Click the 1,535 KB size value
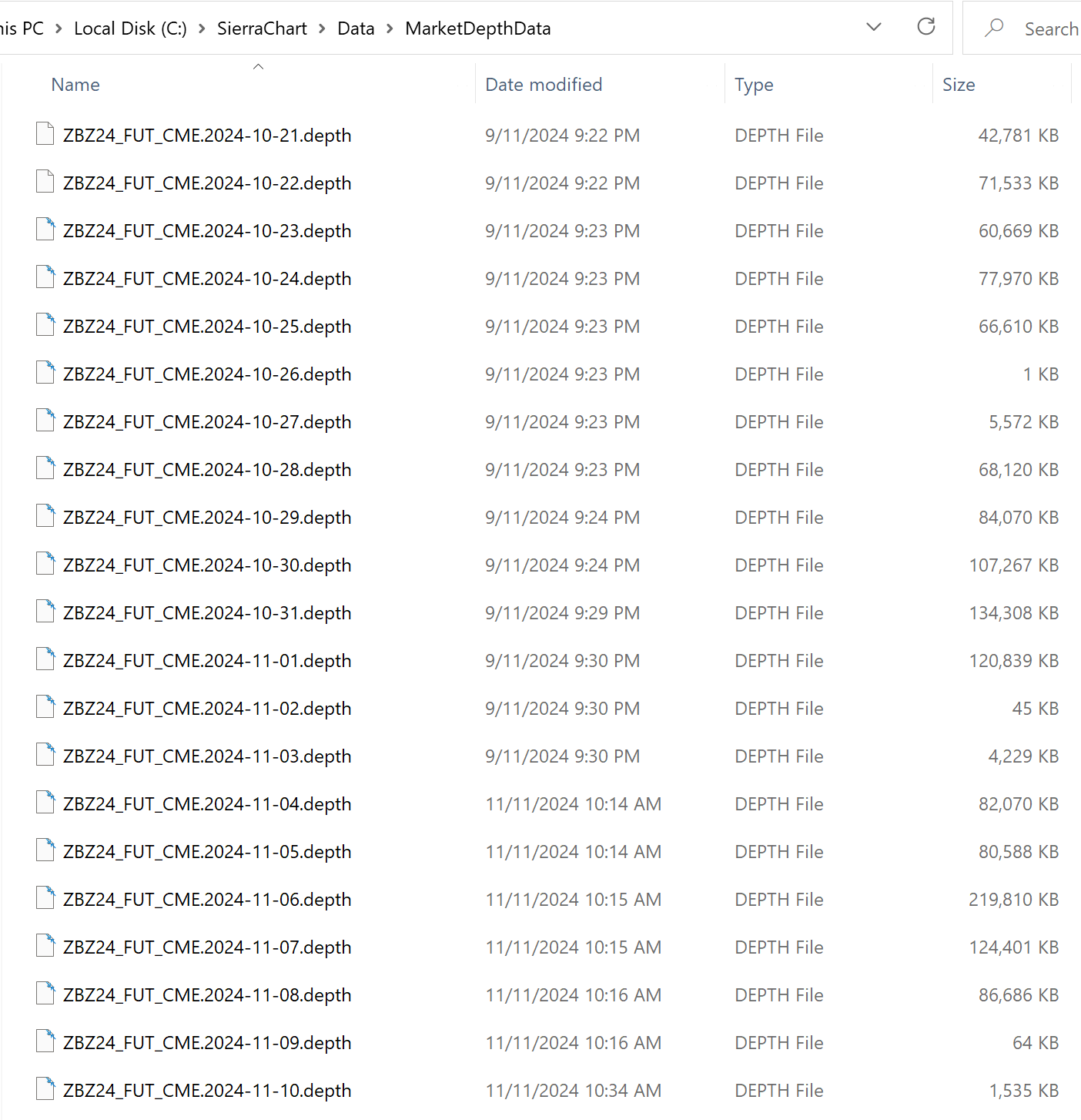This screenshot has width=1081, height=1120. 1024,1091
